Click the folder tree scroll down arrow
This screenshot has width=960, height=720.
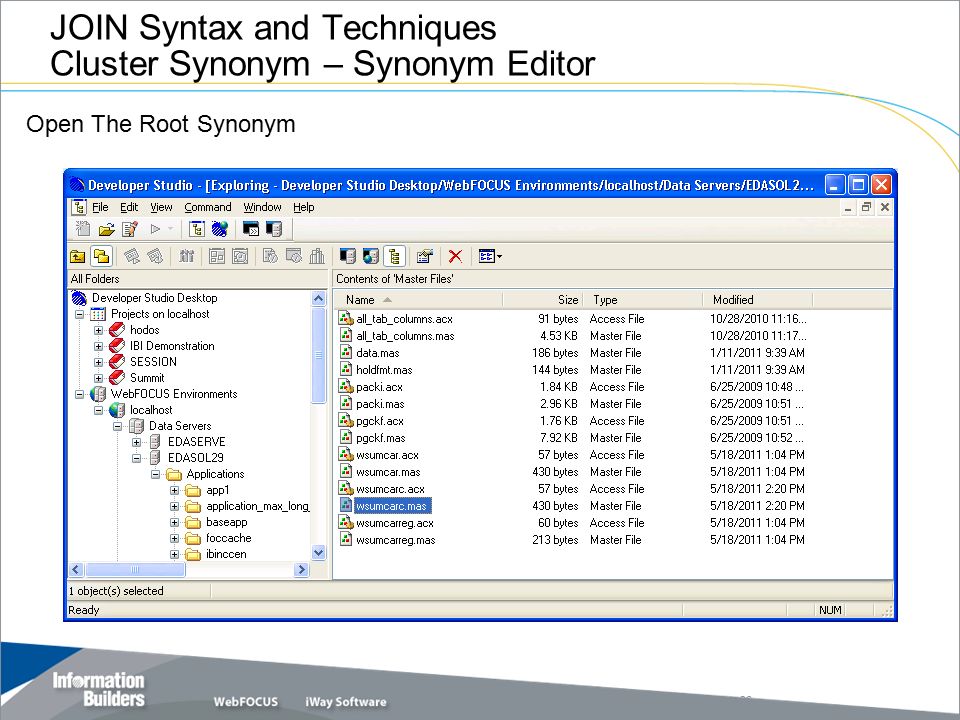(x=318, y=553)
